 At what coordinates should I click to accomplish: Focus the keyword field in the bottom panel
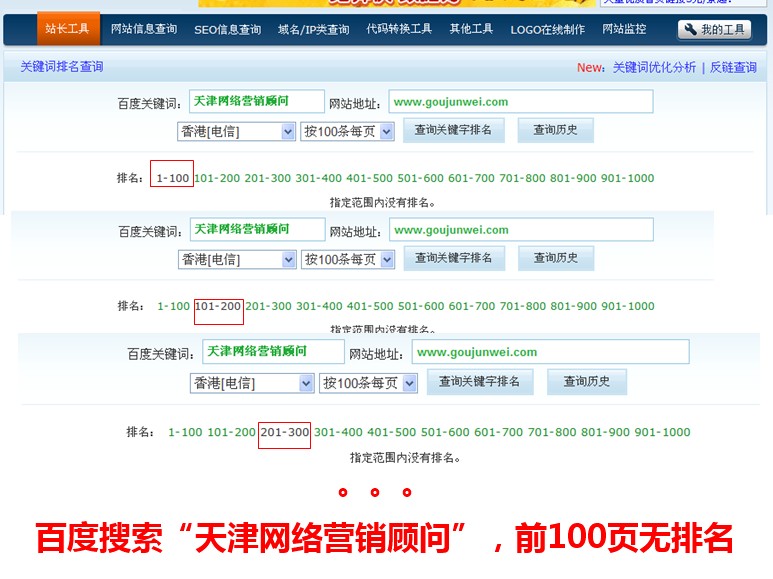(x=273, y=352)
